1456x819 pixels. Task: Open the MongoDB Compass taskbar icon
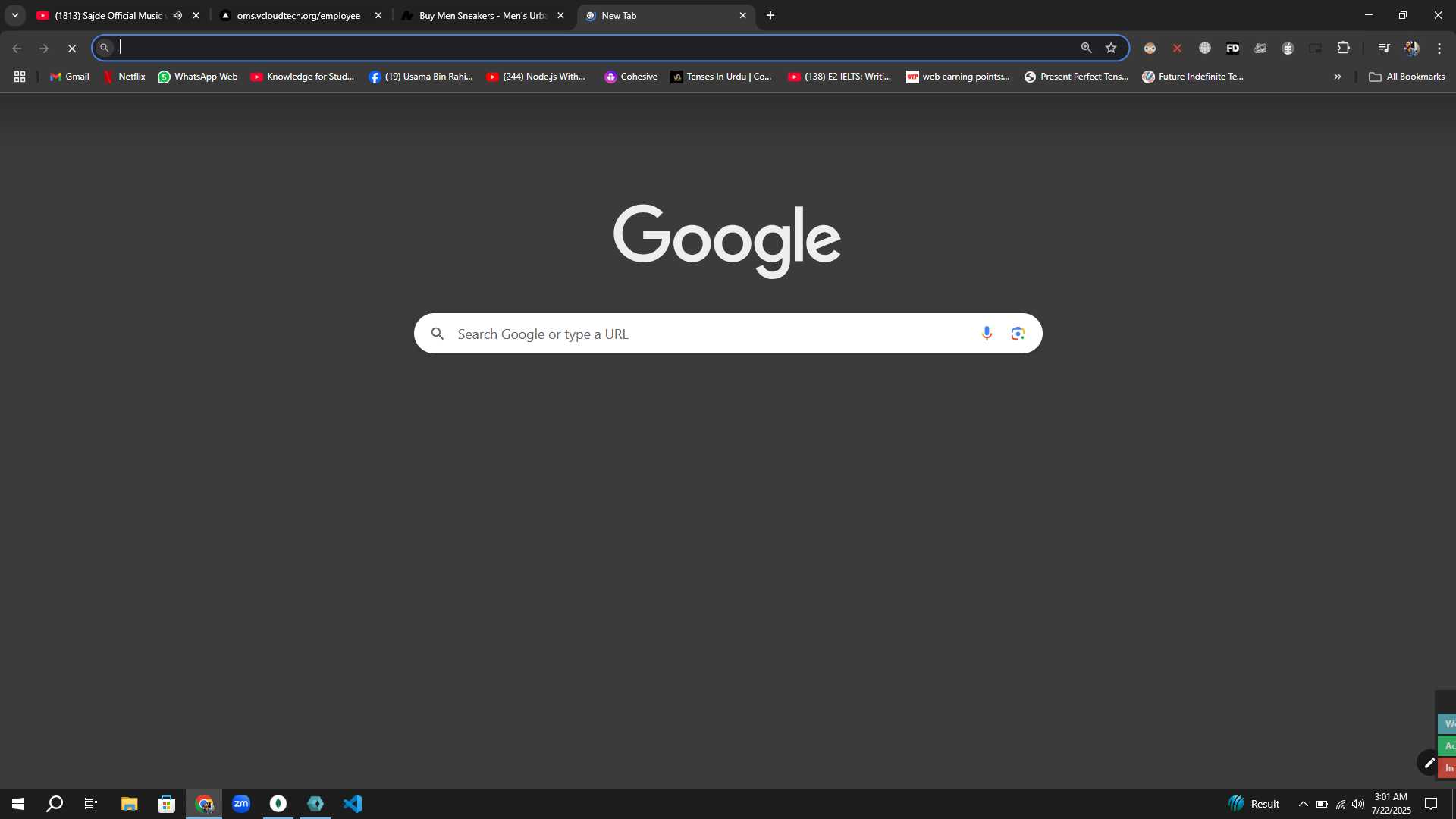click(x=278, y=804)
